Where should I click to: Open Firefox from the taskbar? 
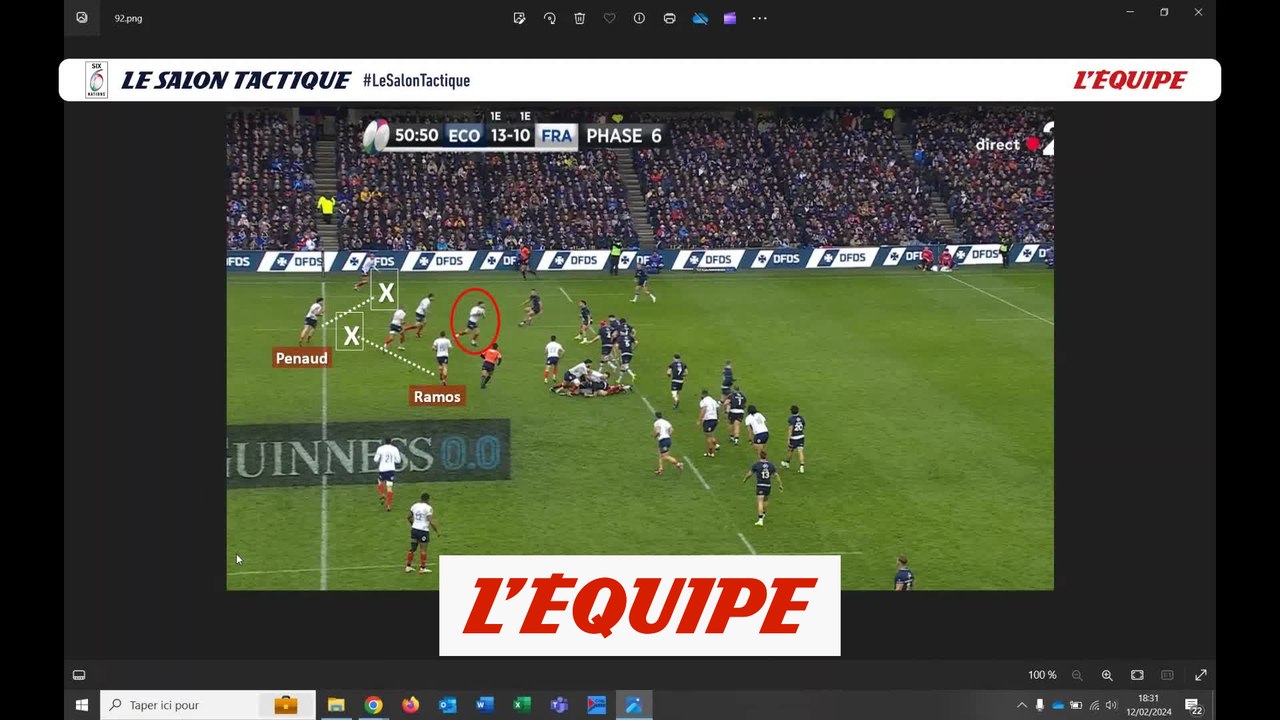(410, 705)
